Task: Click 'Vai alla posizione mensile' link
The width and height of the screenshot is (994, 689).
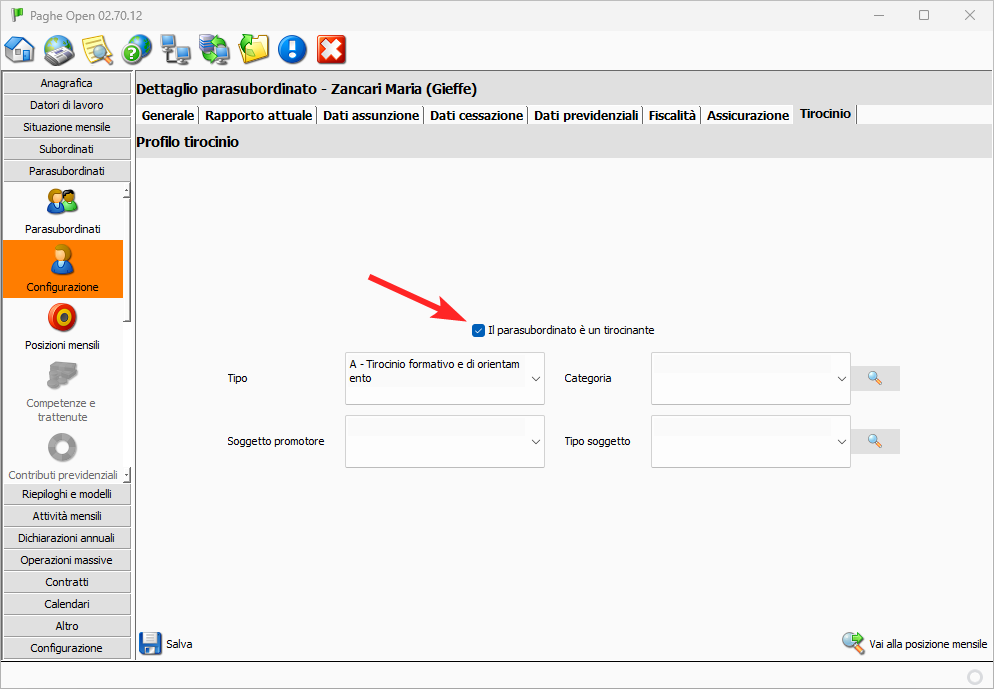Action: click(915, 644)
